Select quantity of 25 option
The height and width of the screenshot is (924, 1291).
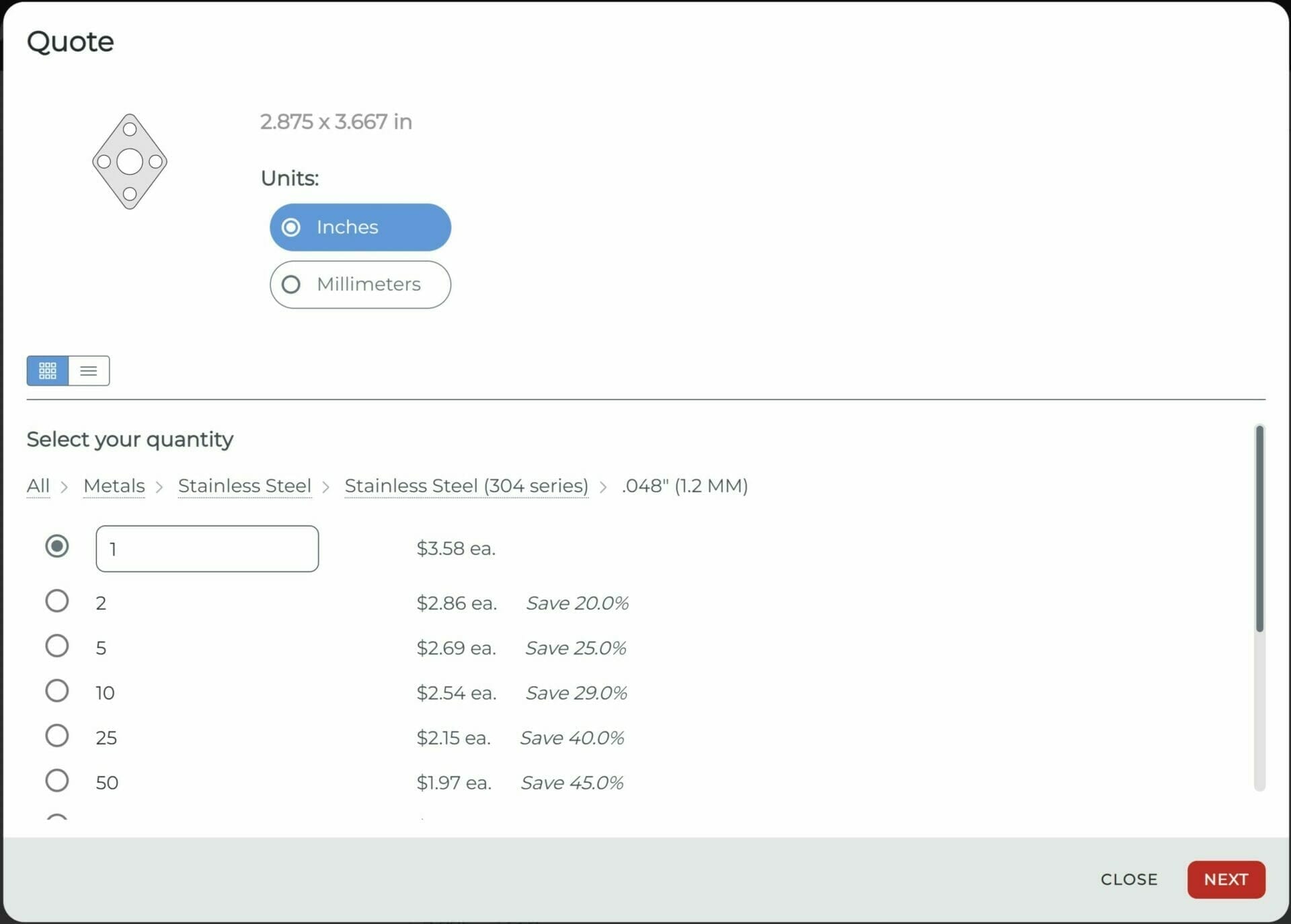[58, 736]
